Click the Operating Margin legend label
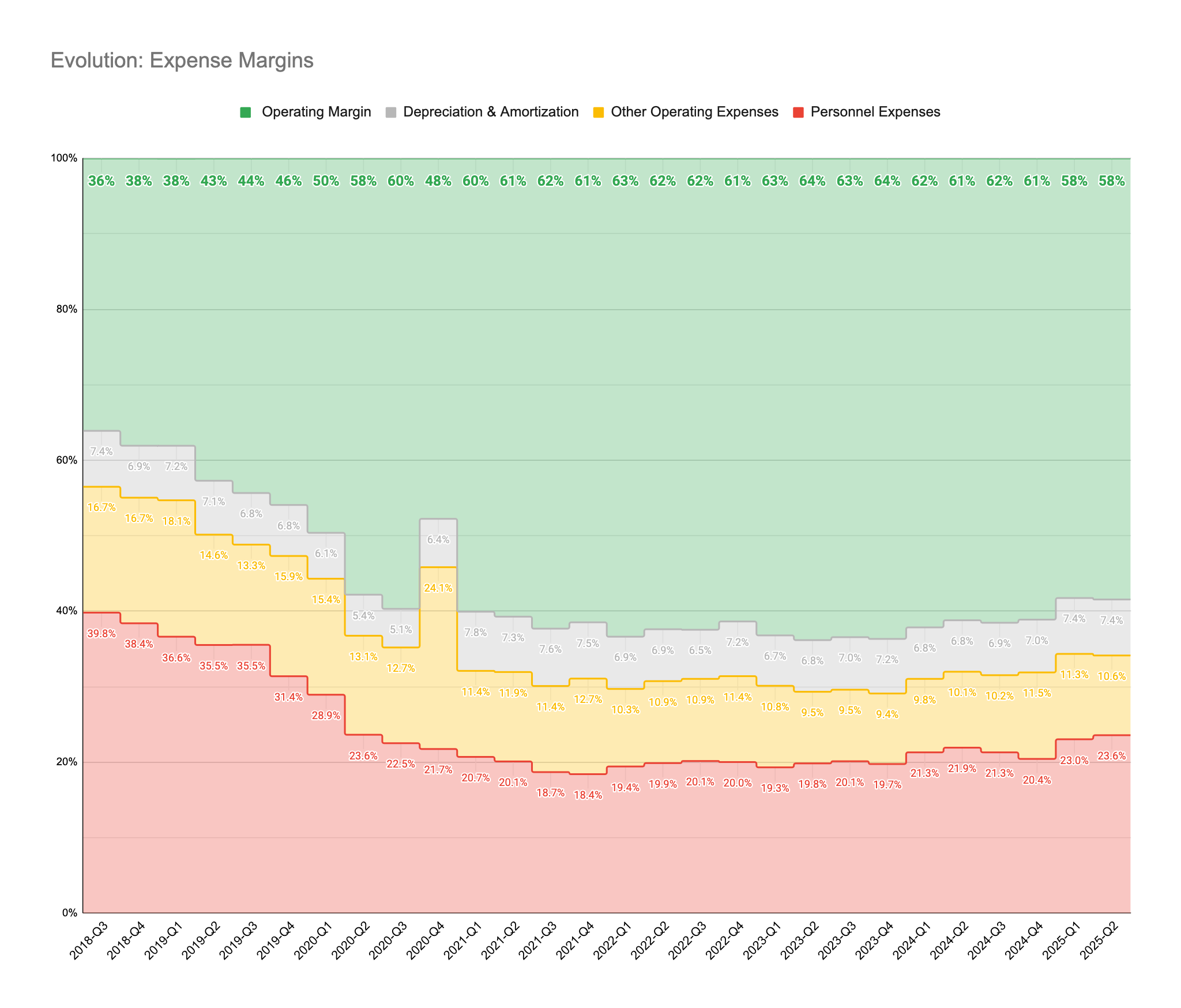 point(316,112)
